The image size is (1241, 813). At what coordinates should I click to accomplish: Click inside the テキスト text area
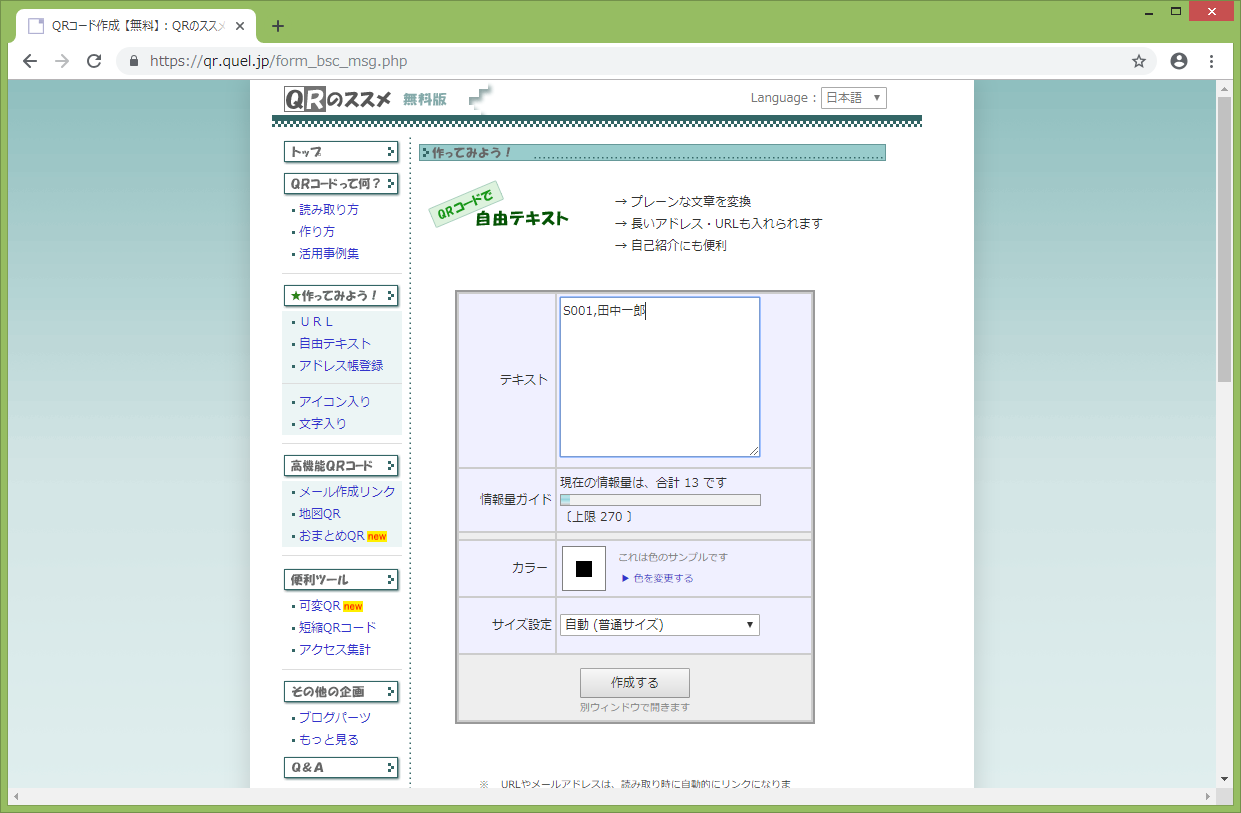click(x=660, y=377)
